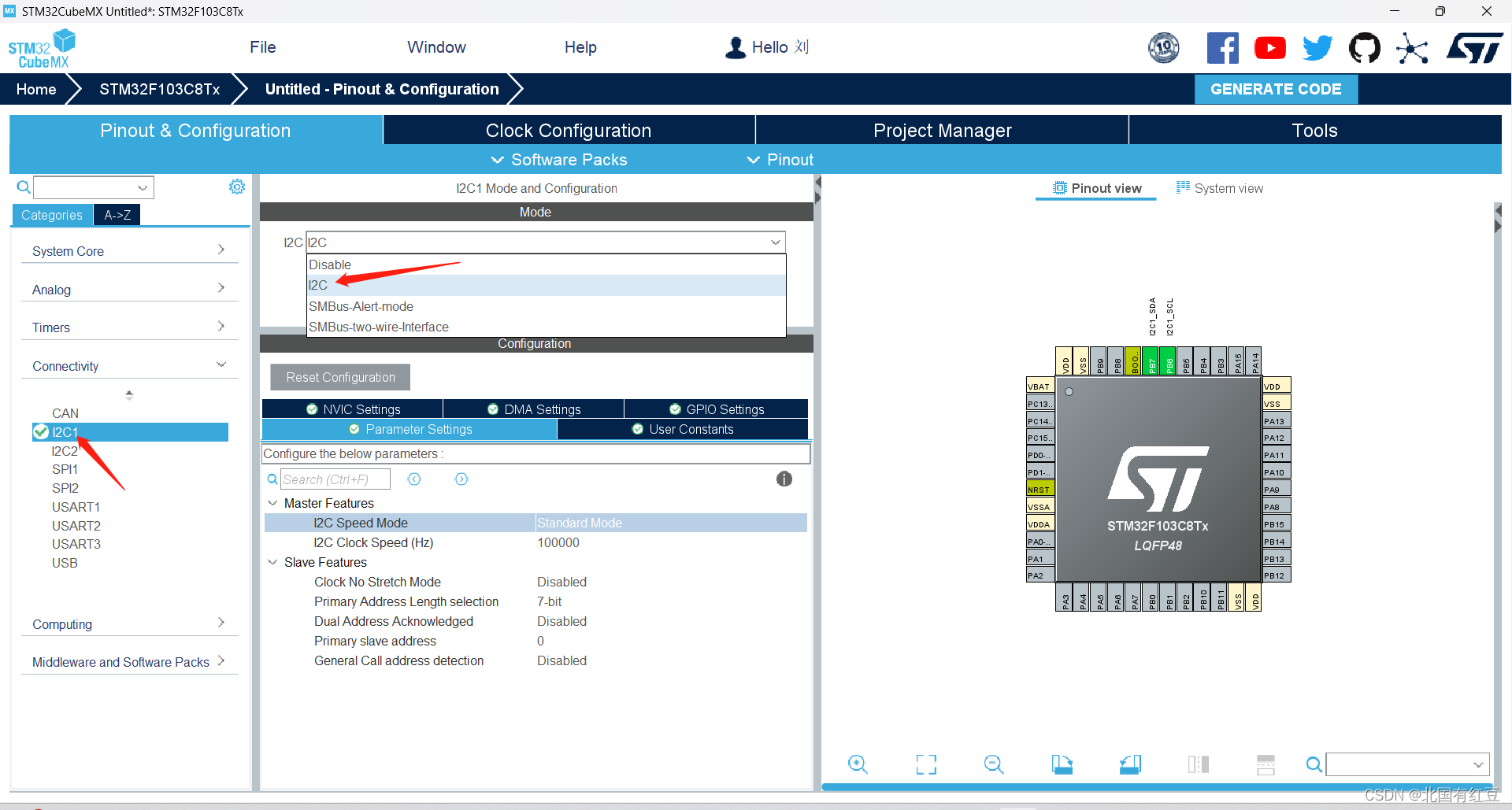The height and width of the screenshot is (810, 1512).
Task: Toggle the I2C1 enabled checkbox
Action: click(40, 431)
